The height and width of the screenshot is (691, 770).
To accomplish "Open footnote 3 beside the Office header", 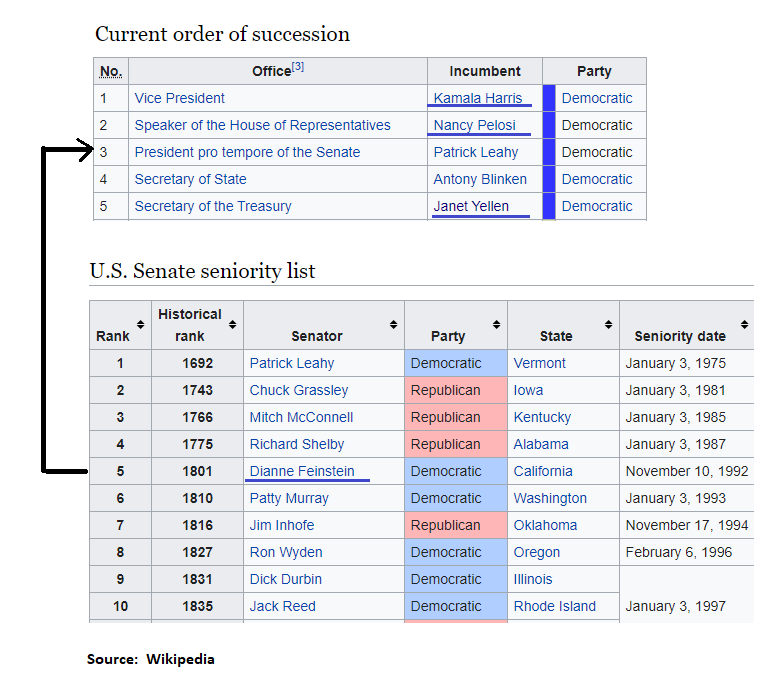I will click(297, 68).
